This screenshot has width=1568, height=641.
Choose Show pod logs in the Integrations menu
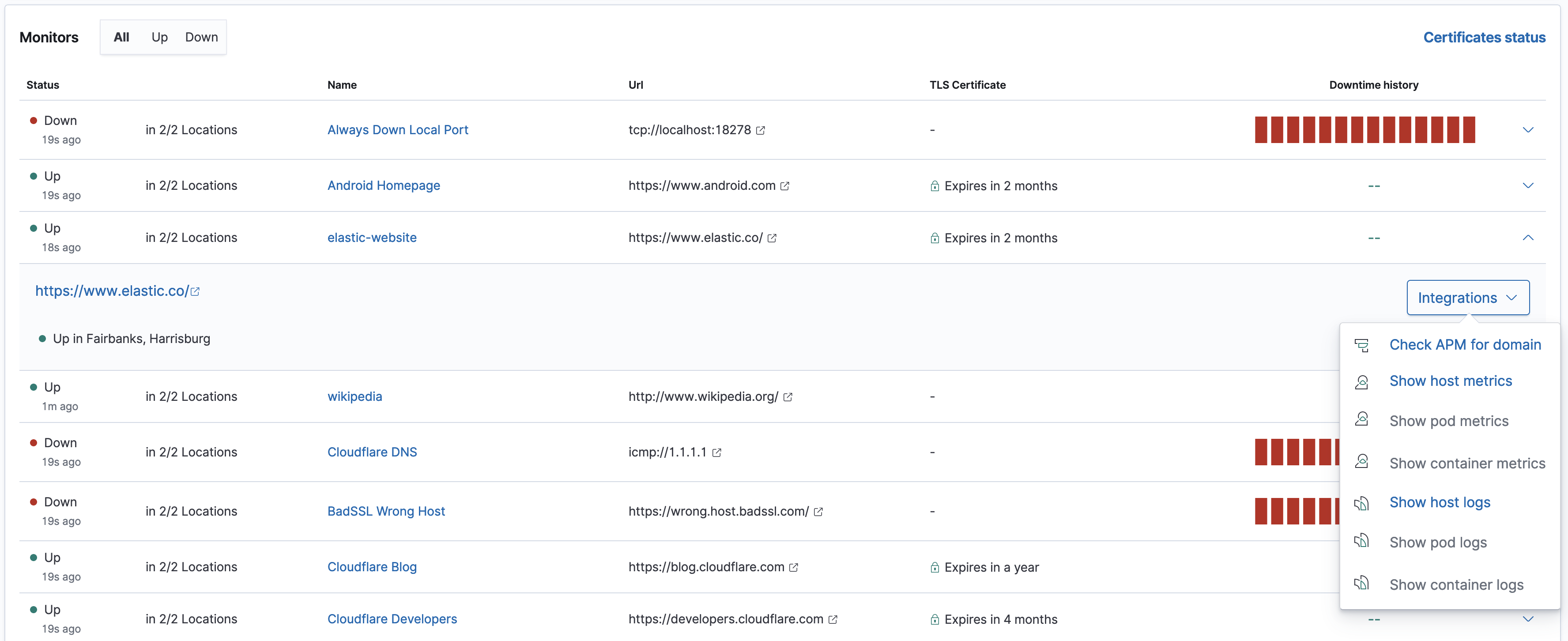(1438, 542)
